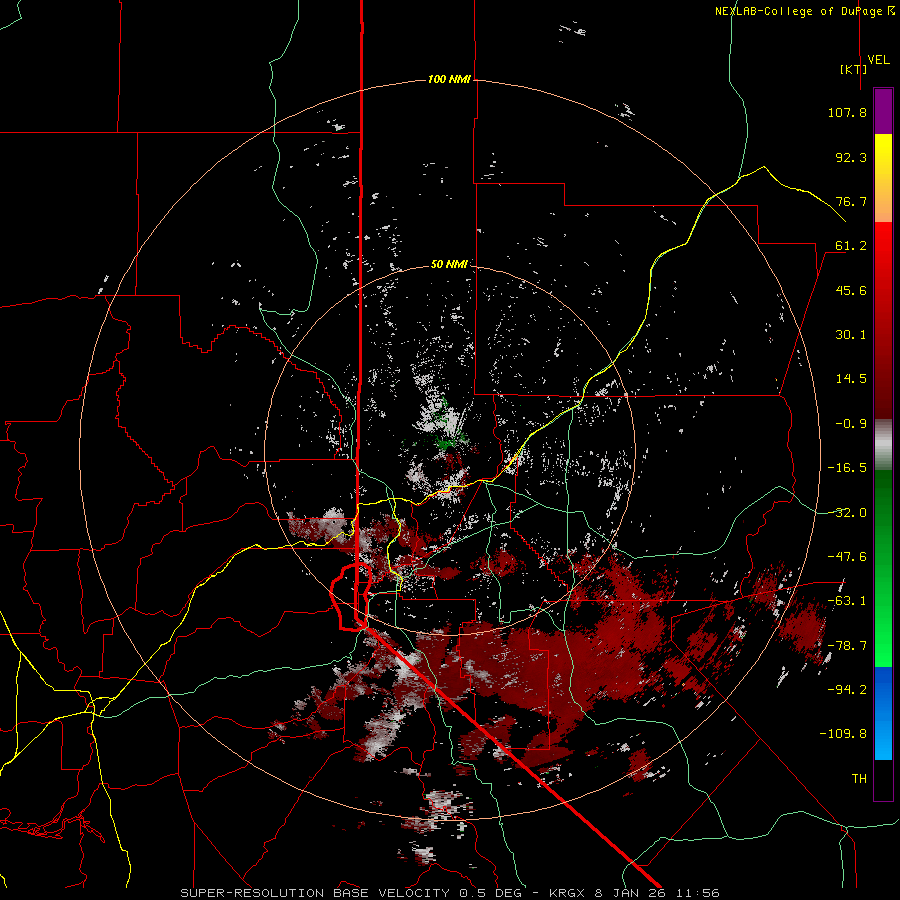Click the KRGX station identifier

pos(567,893)
